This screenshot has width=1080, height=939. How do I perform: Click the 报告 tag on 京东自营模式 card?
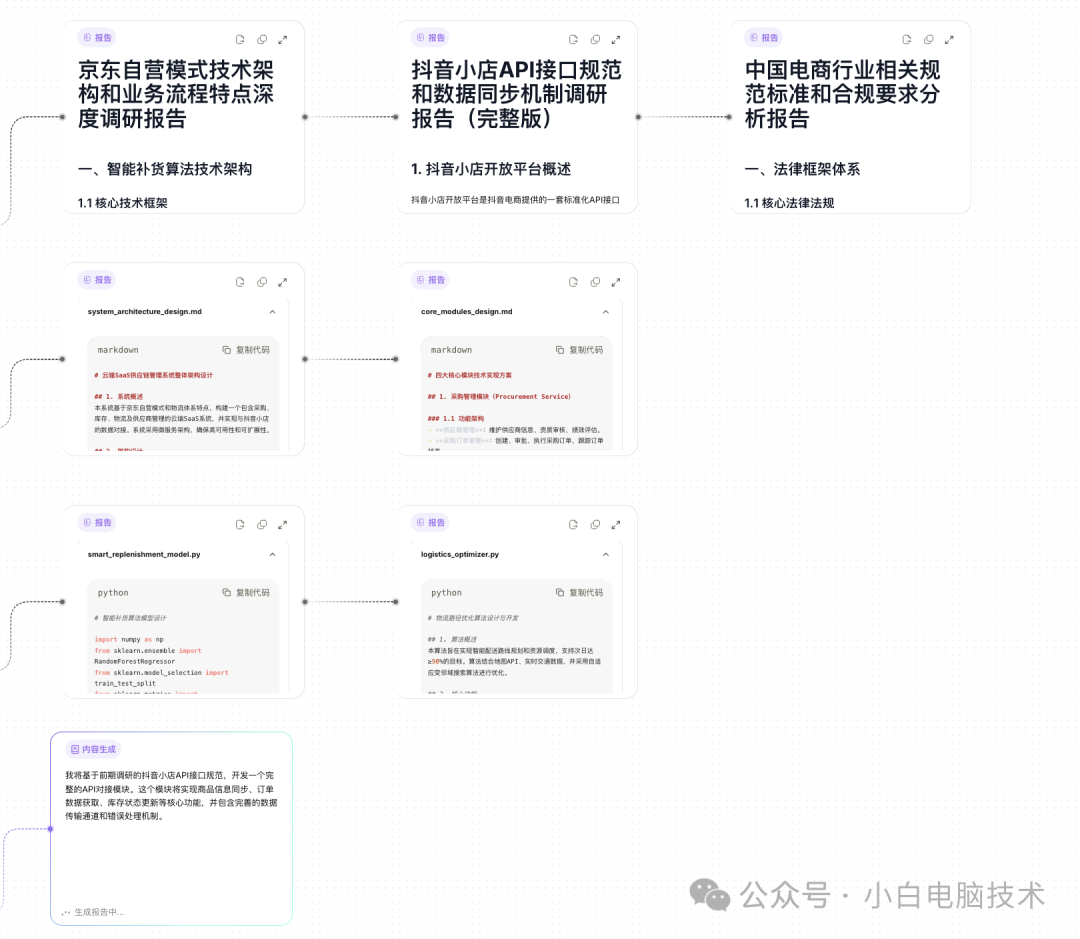[x=97, y=38]
